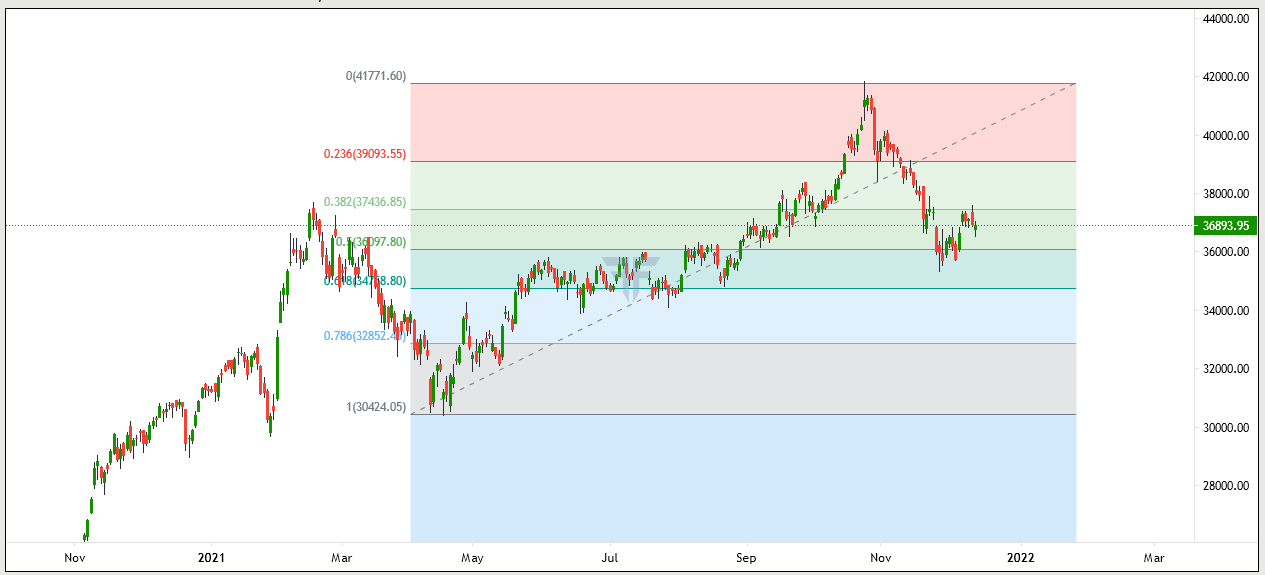Select the 1(30424.05) Fibonacci level label

376,407
